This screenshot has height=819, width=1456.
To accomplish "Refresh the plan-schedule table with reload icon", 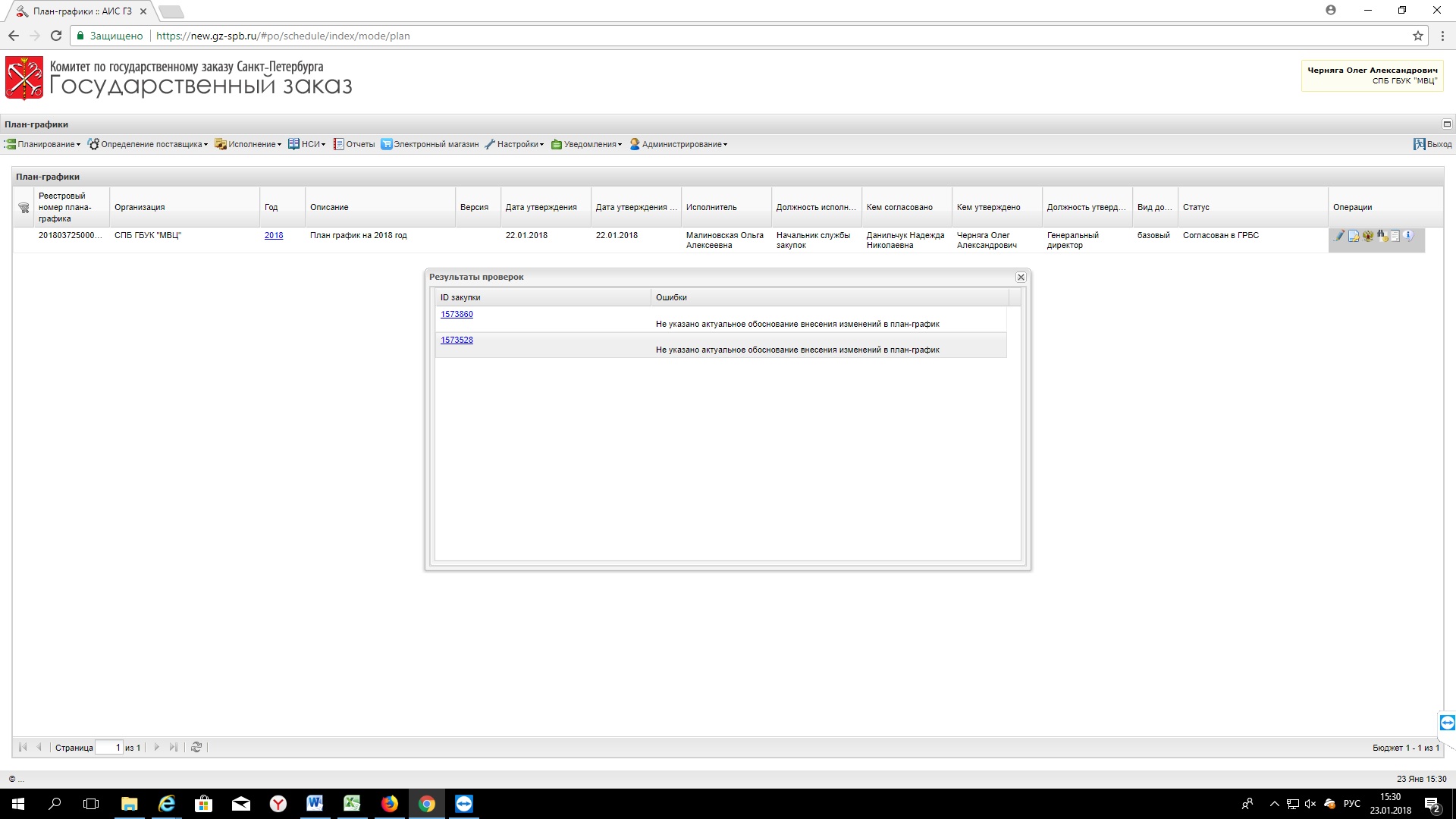I will coord(196,747).
